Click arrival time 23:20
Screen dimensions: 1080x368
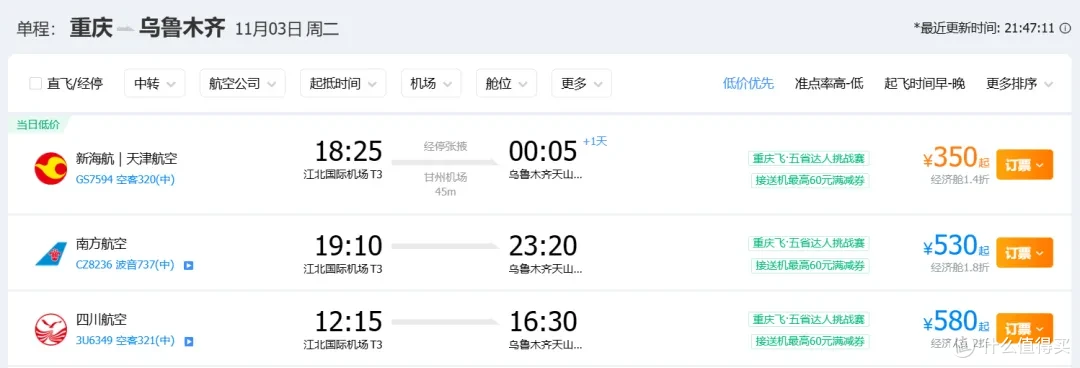543,245
